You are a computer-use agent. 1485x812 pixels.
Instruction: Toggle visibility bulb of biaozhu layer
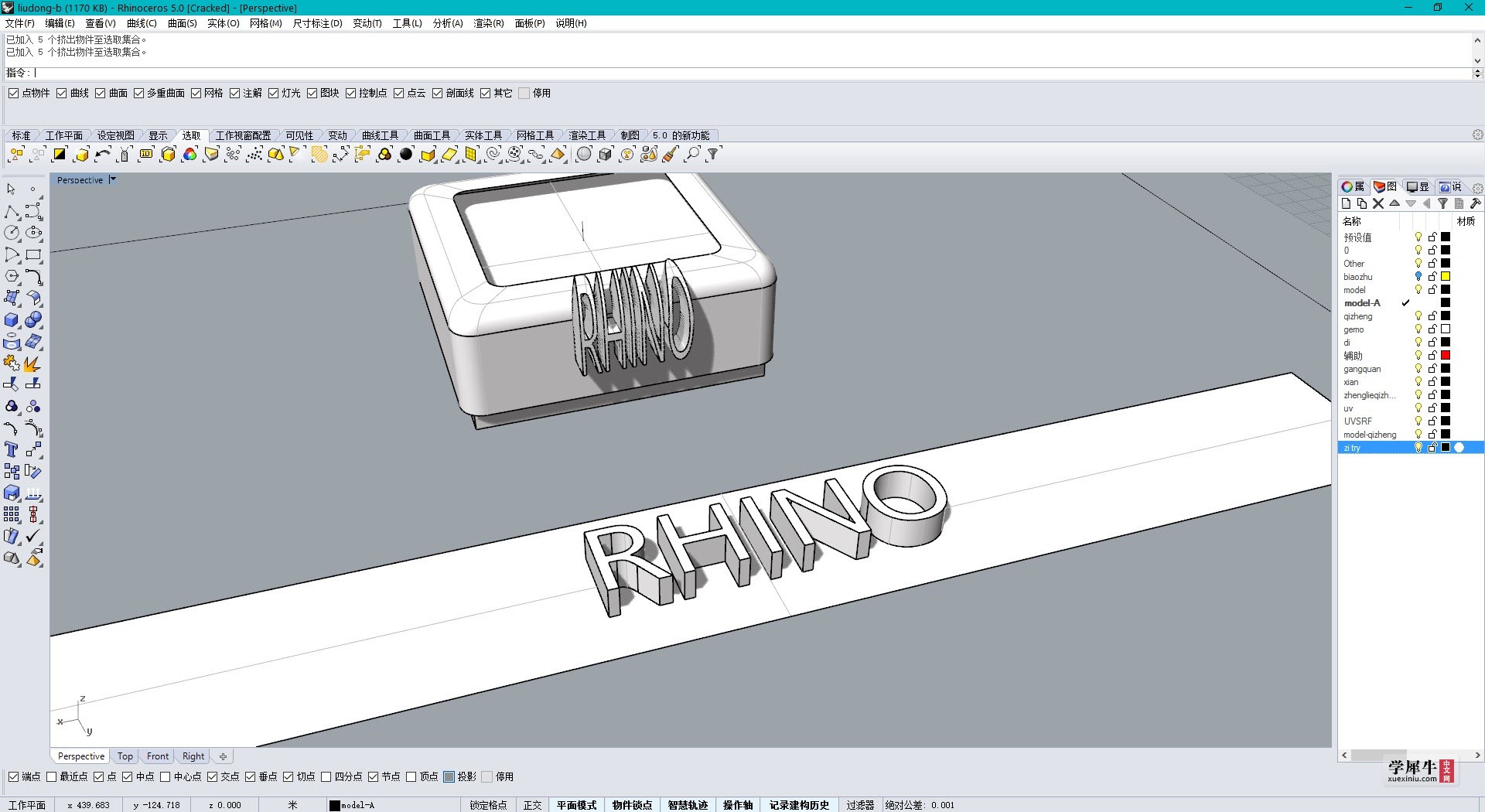(x=1418, y=276)
